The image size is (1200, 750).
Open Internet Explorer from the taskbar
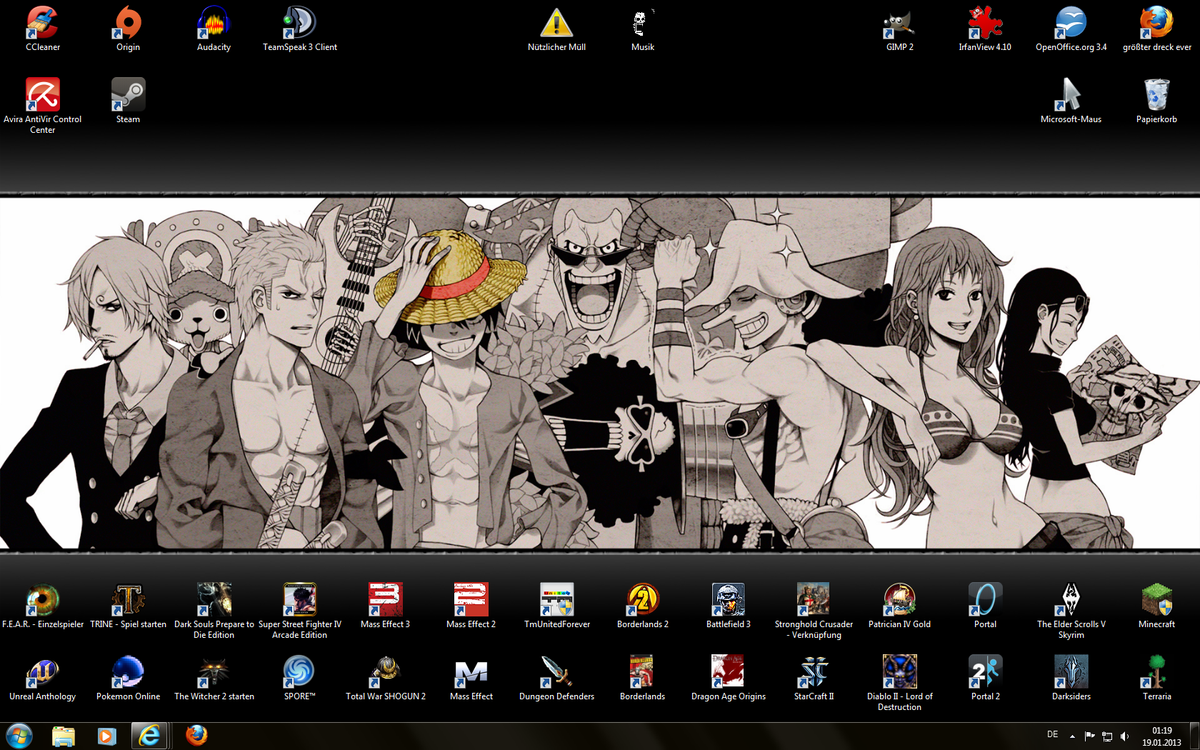tap(151, 736)
